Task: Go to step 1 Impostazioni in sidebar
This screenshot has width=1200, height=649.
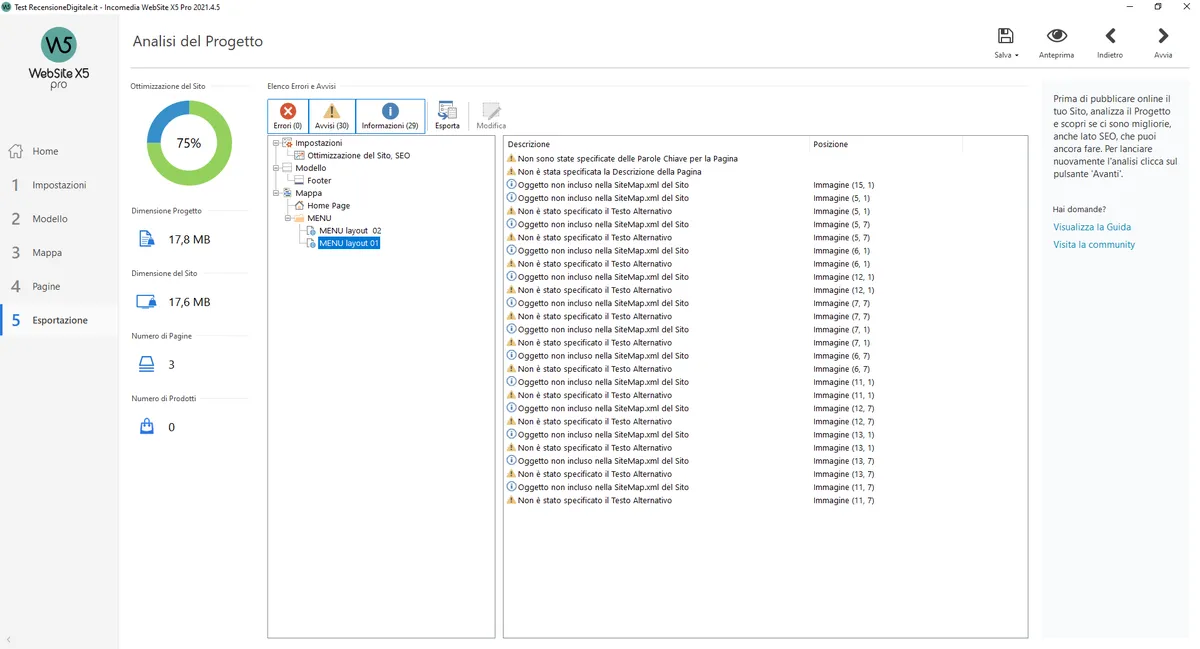Action: coord(59,185)
